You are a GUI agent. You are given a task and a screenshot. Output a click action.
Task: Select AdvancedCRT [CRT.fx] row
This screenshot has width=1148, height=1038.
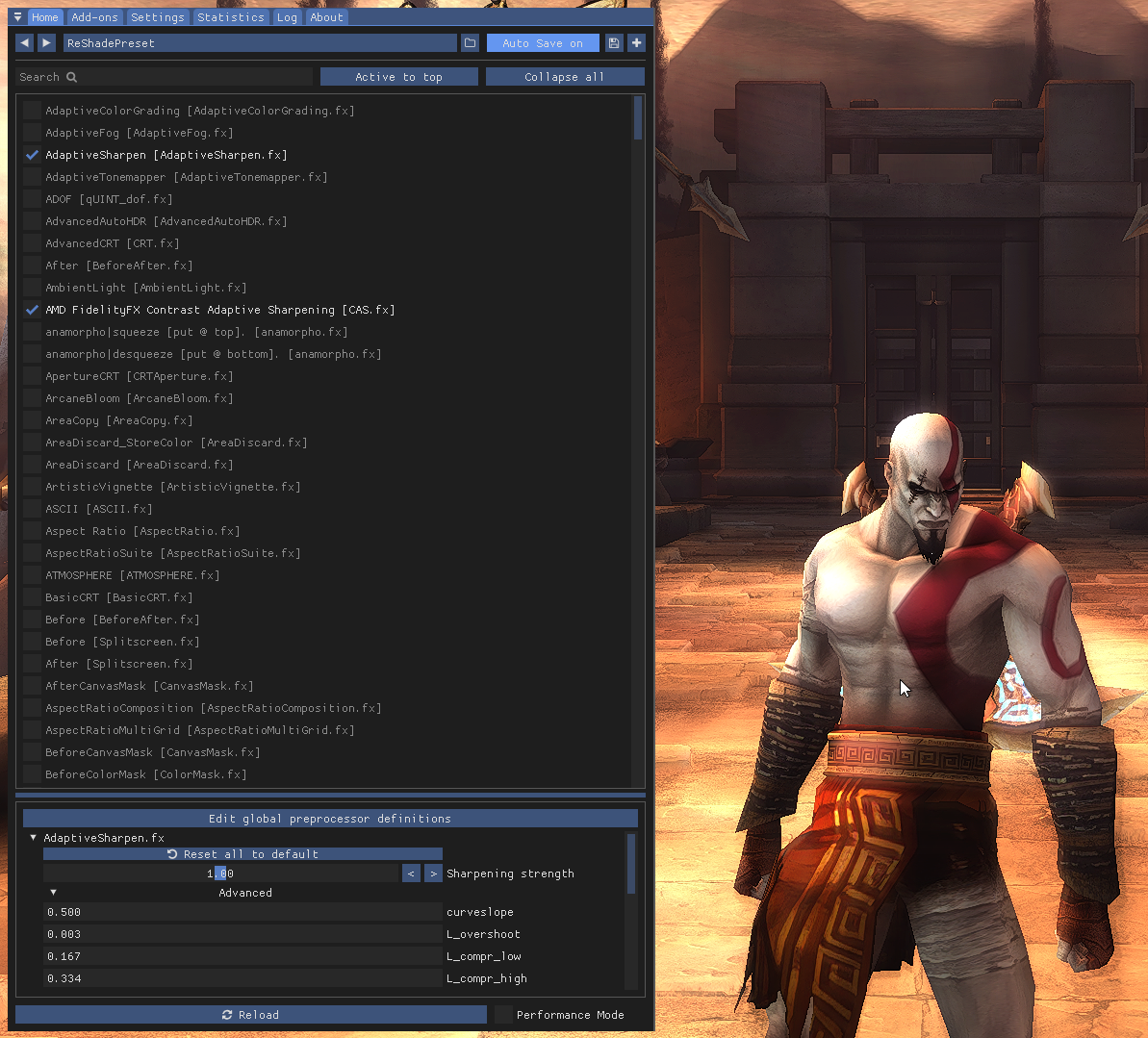[112, 243]
